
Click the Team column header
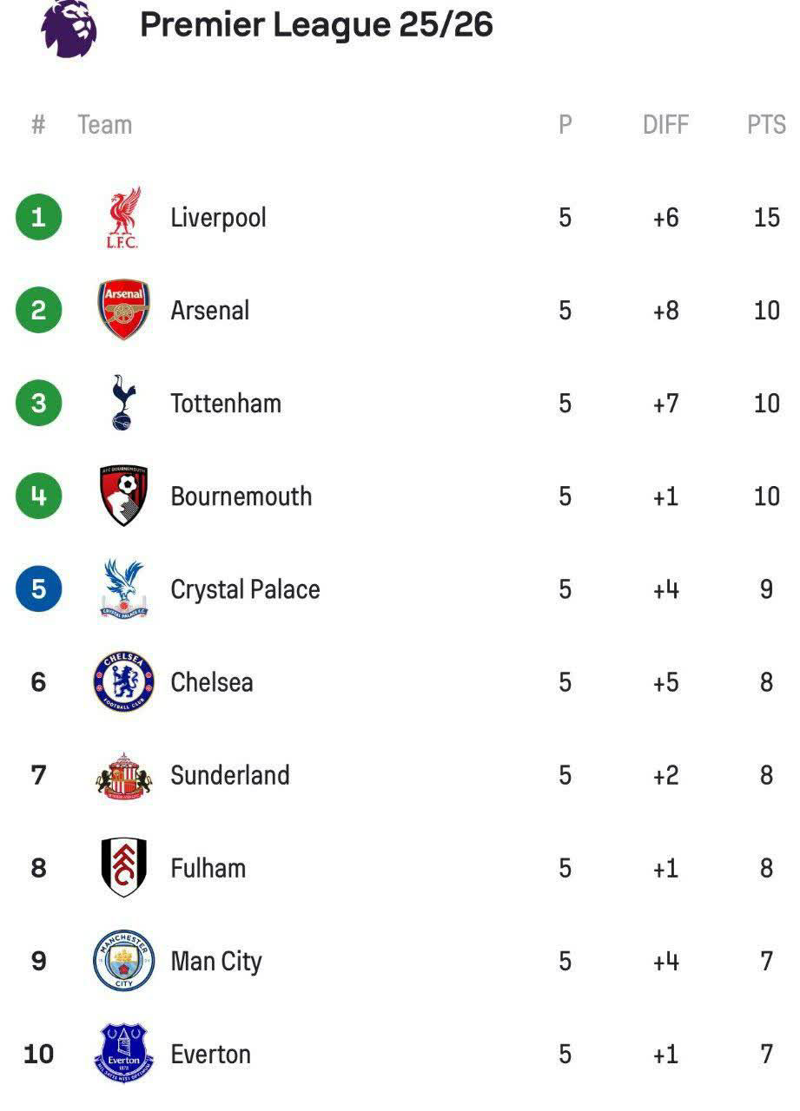[x=105, y=125]
